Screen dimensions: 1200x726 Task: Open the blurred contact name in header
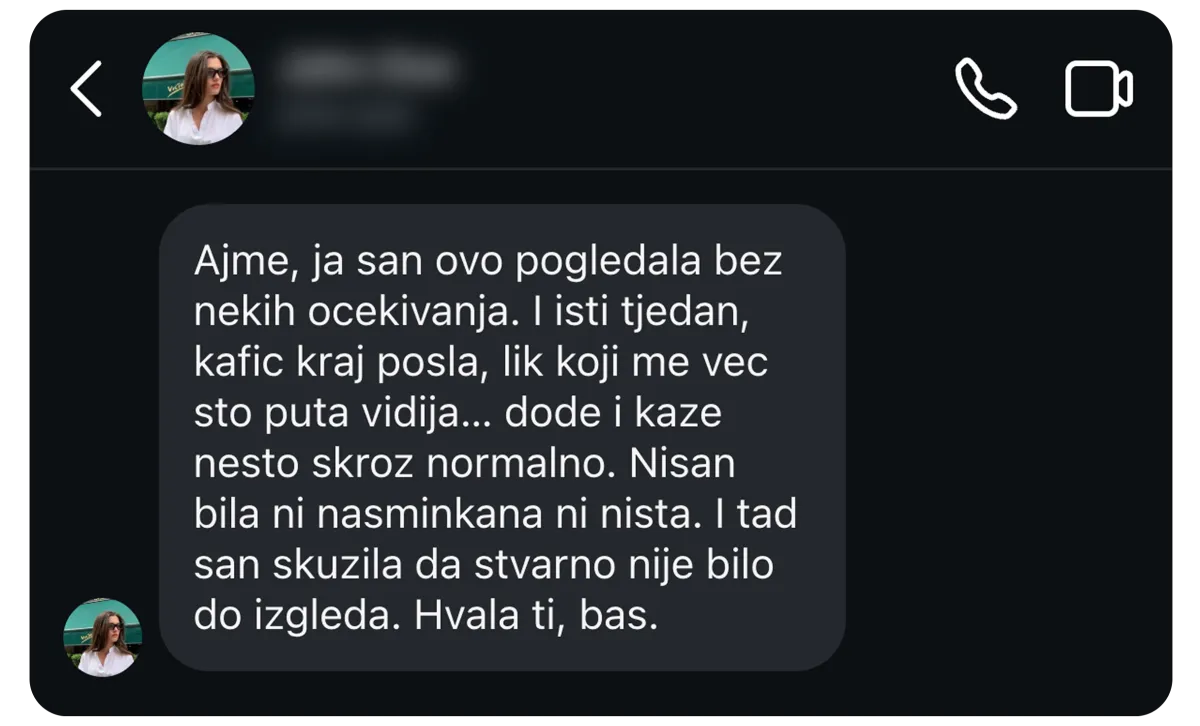pos(368,70)
